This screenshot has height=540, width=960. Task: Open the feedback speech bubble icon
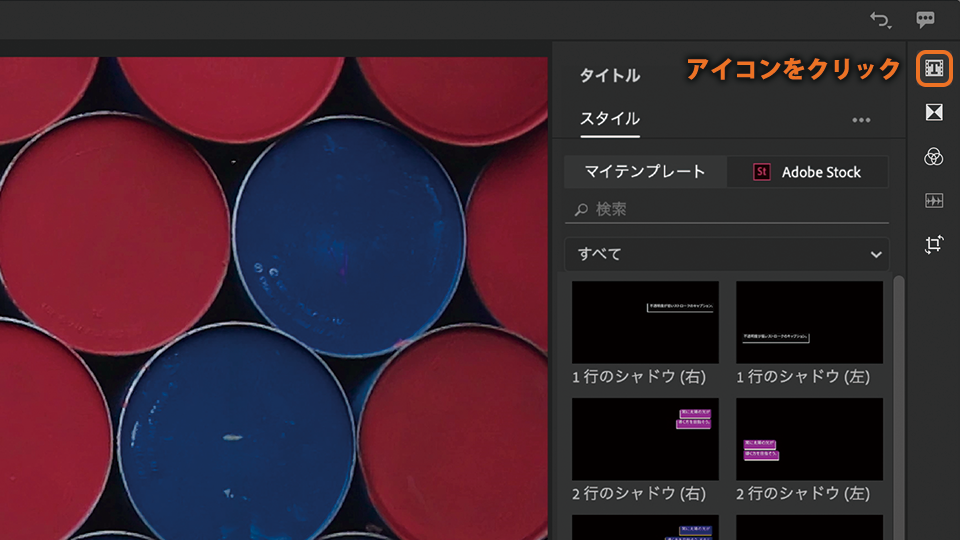925,20
